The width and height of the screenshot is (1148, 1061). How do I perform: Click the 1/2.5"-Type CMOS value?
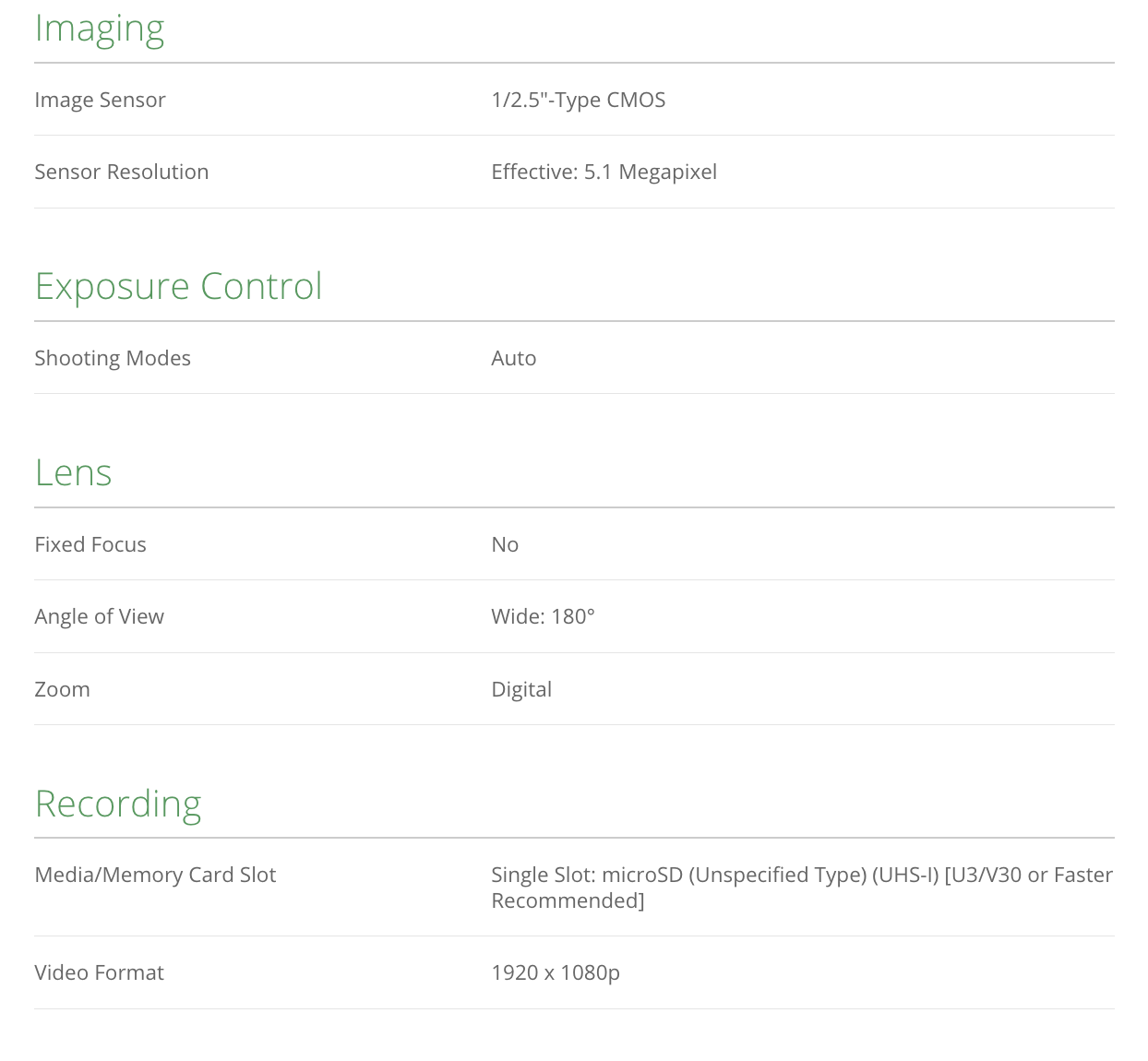pos(578,100)
